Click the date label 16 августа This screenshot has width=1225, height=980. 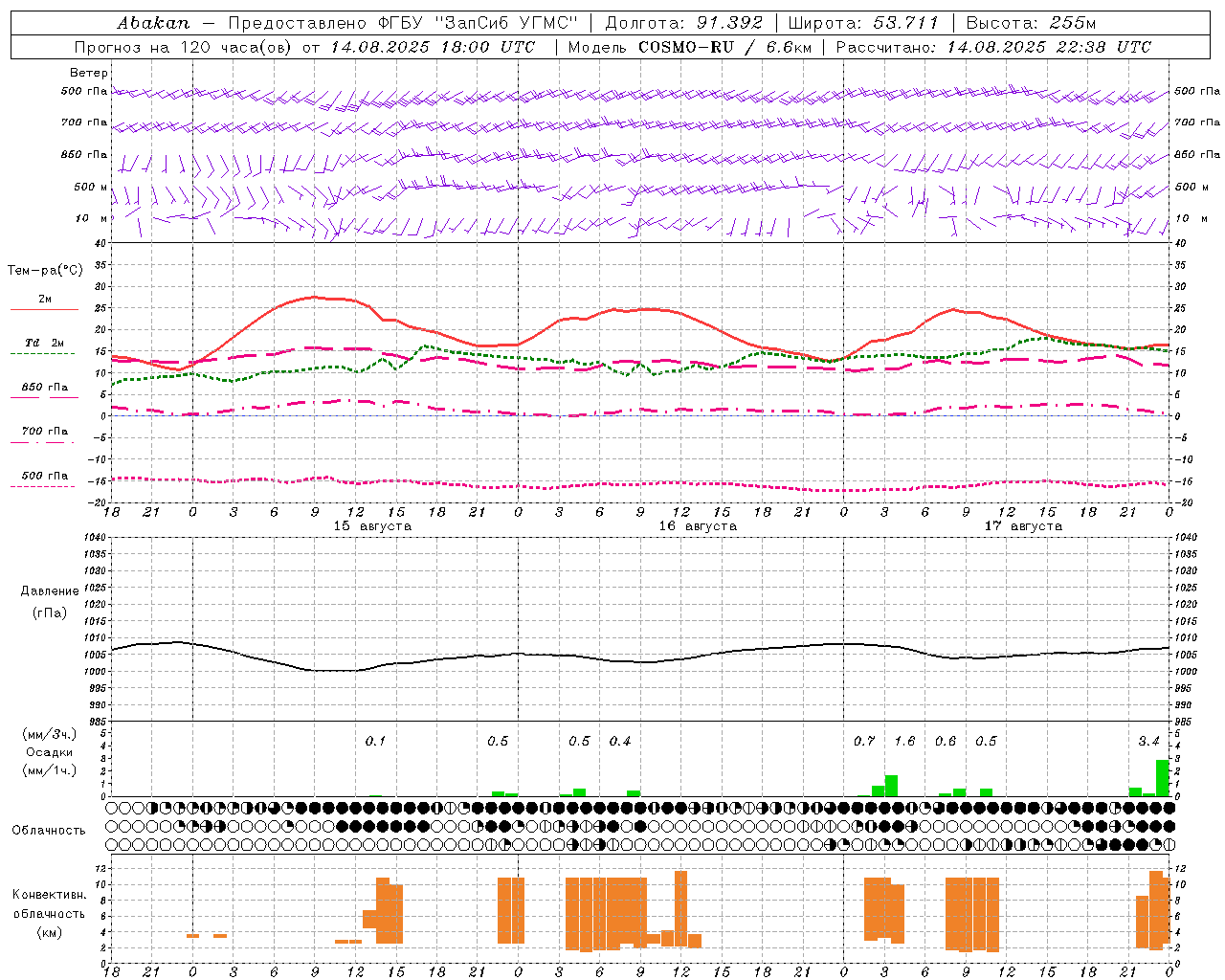tap(698, 526)
